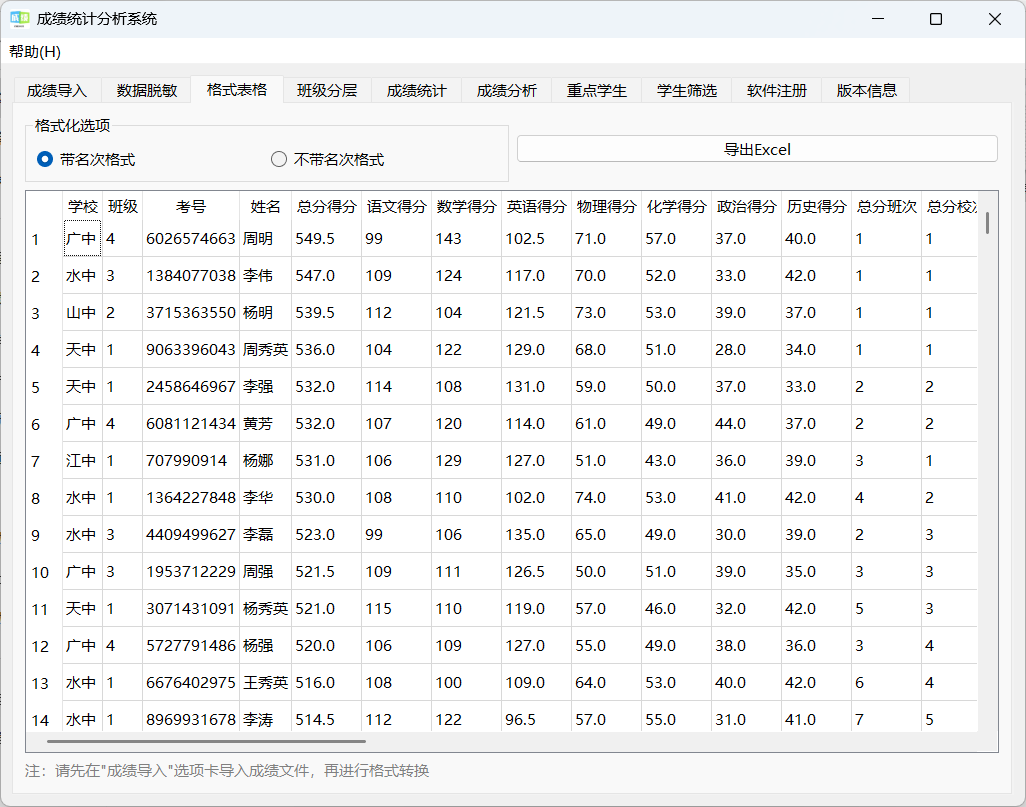This screenshot has width=1026, height=807.
Task: Select the 学生筛选 tab
Action: click(x=686, y=89)
